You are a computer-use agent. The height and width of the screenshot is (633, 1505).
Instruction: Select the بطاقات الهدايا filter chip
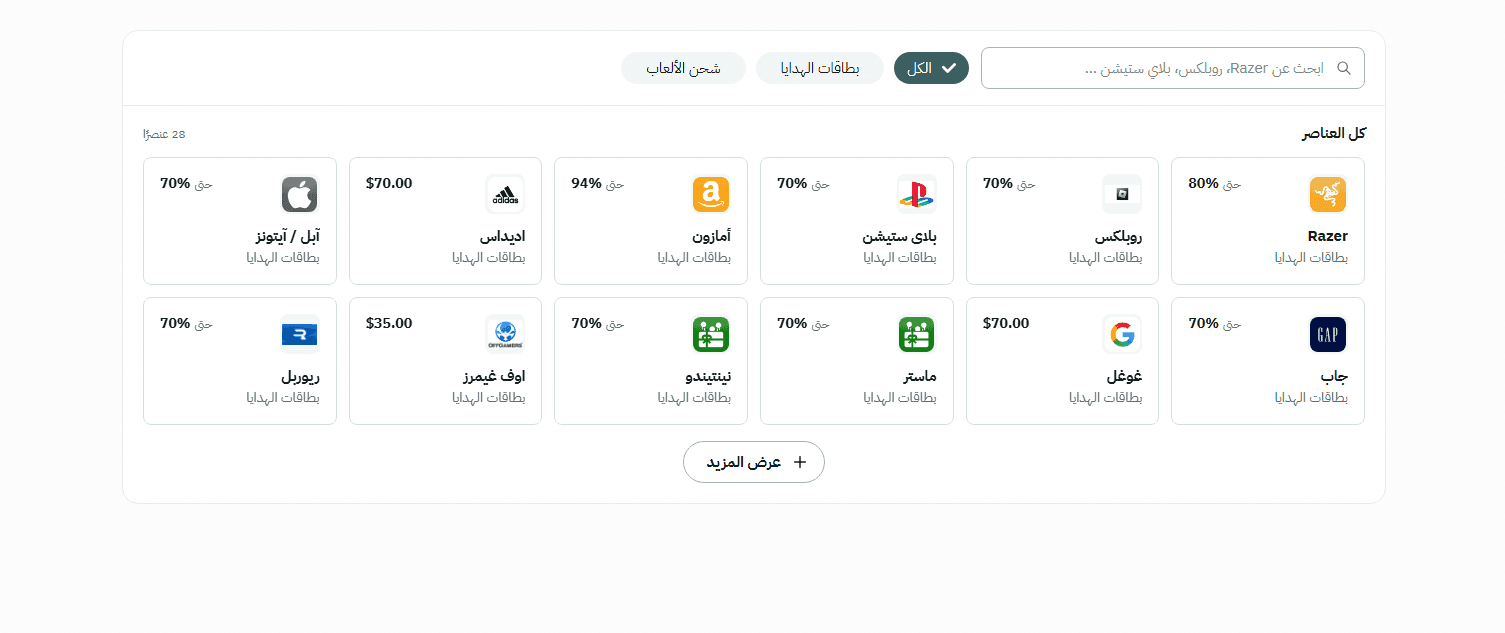pyautogui.click(x=820, y=68)
